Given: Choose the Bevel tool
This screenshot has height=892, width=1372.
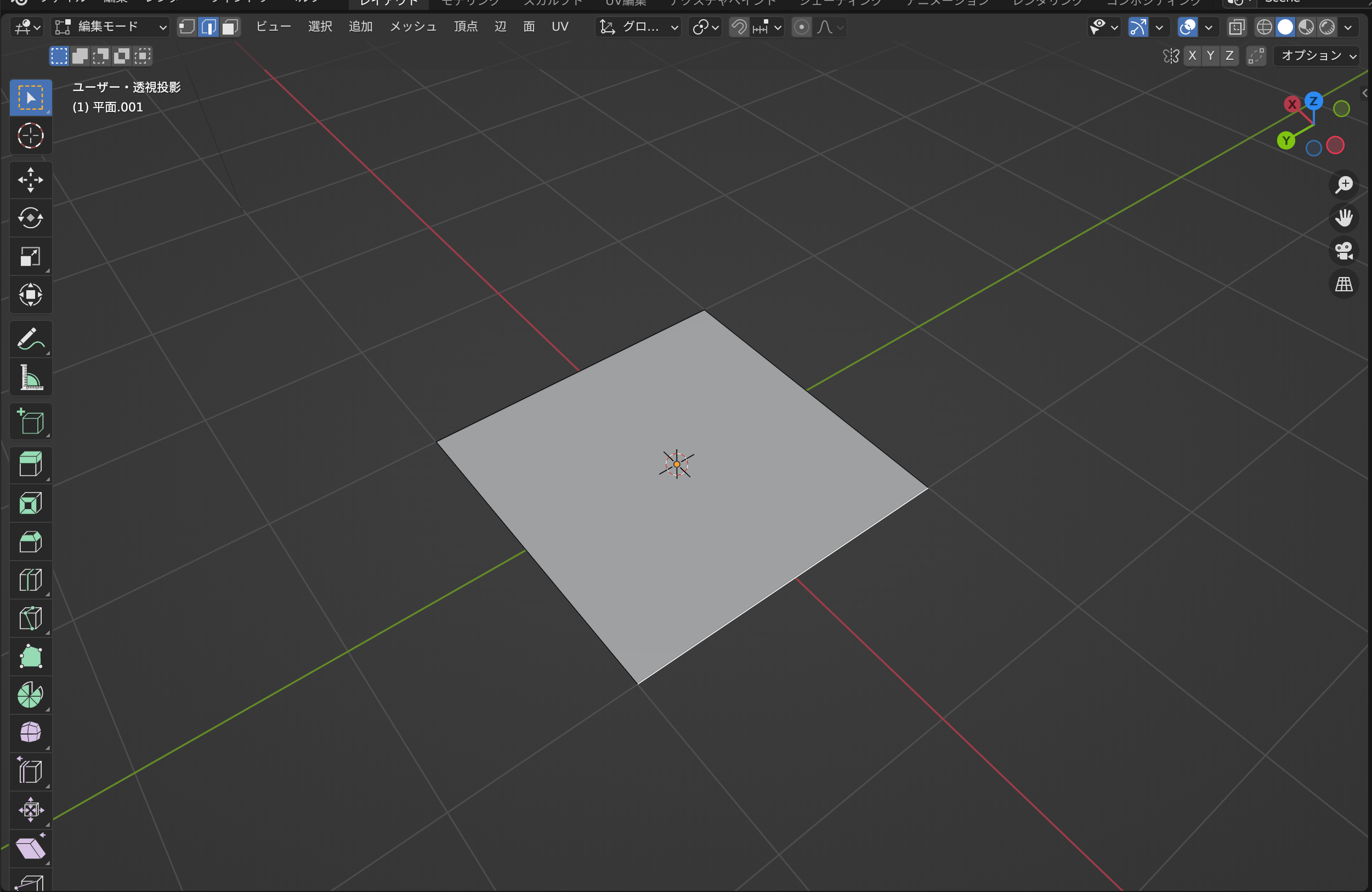Looking at the screenshot, I should tap(31, 541).
